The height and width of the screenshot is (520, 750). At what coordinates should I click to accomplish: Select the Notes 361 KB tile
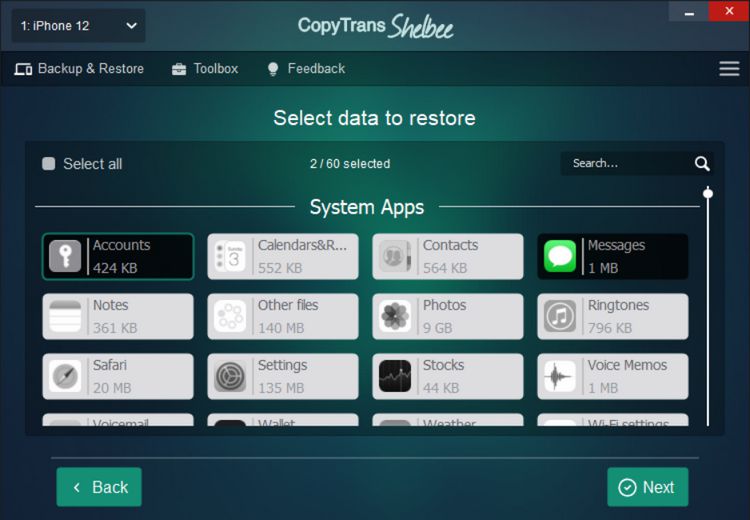coord(118,316)
